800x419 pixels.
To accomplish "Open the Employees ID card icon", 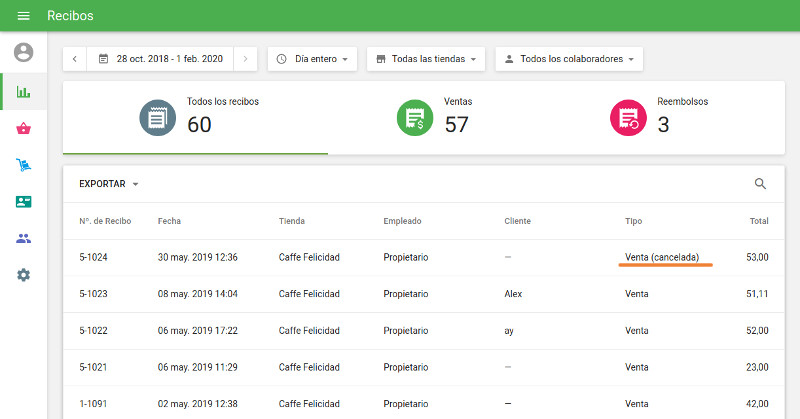I will pos(24,202).
